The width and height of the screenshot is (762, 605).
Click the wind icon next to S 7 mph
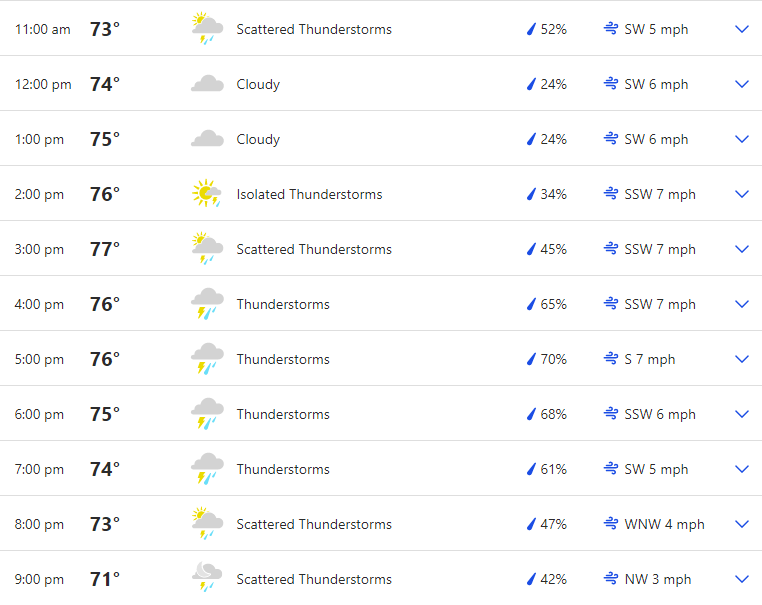coord(611,359)
